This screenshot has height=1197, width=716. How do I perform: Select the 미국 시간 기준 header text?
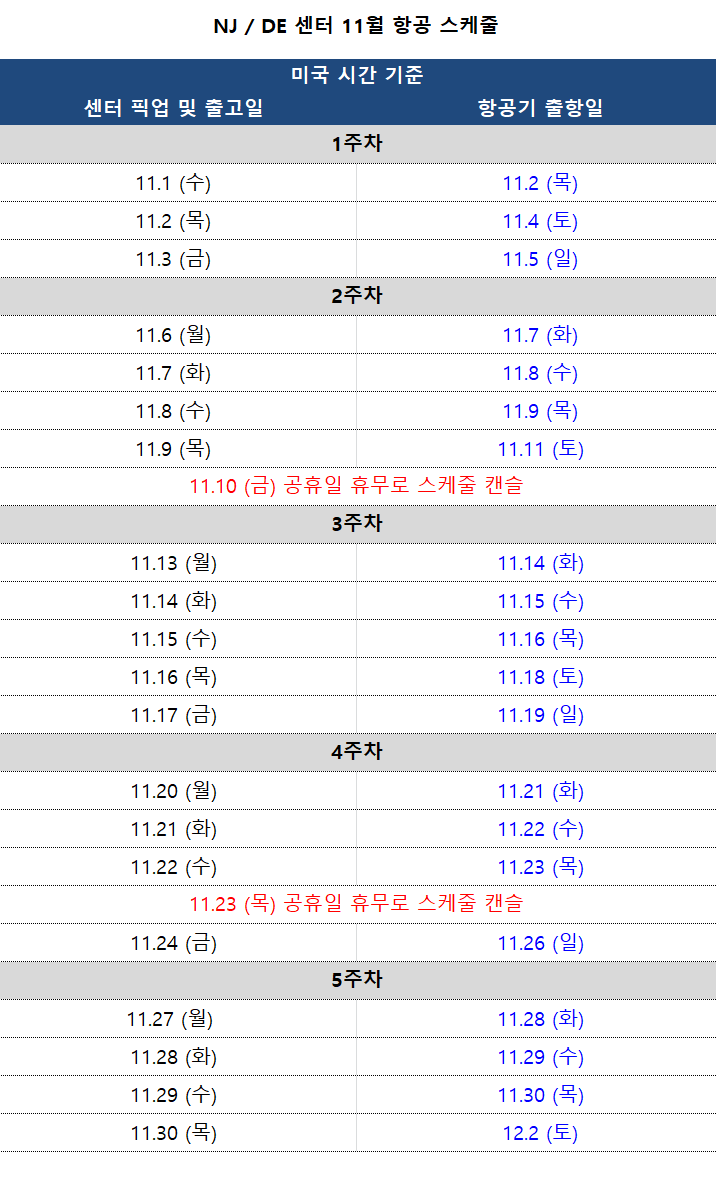[x=357, y=75]
